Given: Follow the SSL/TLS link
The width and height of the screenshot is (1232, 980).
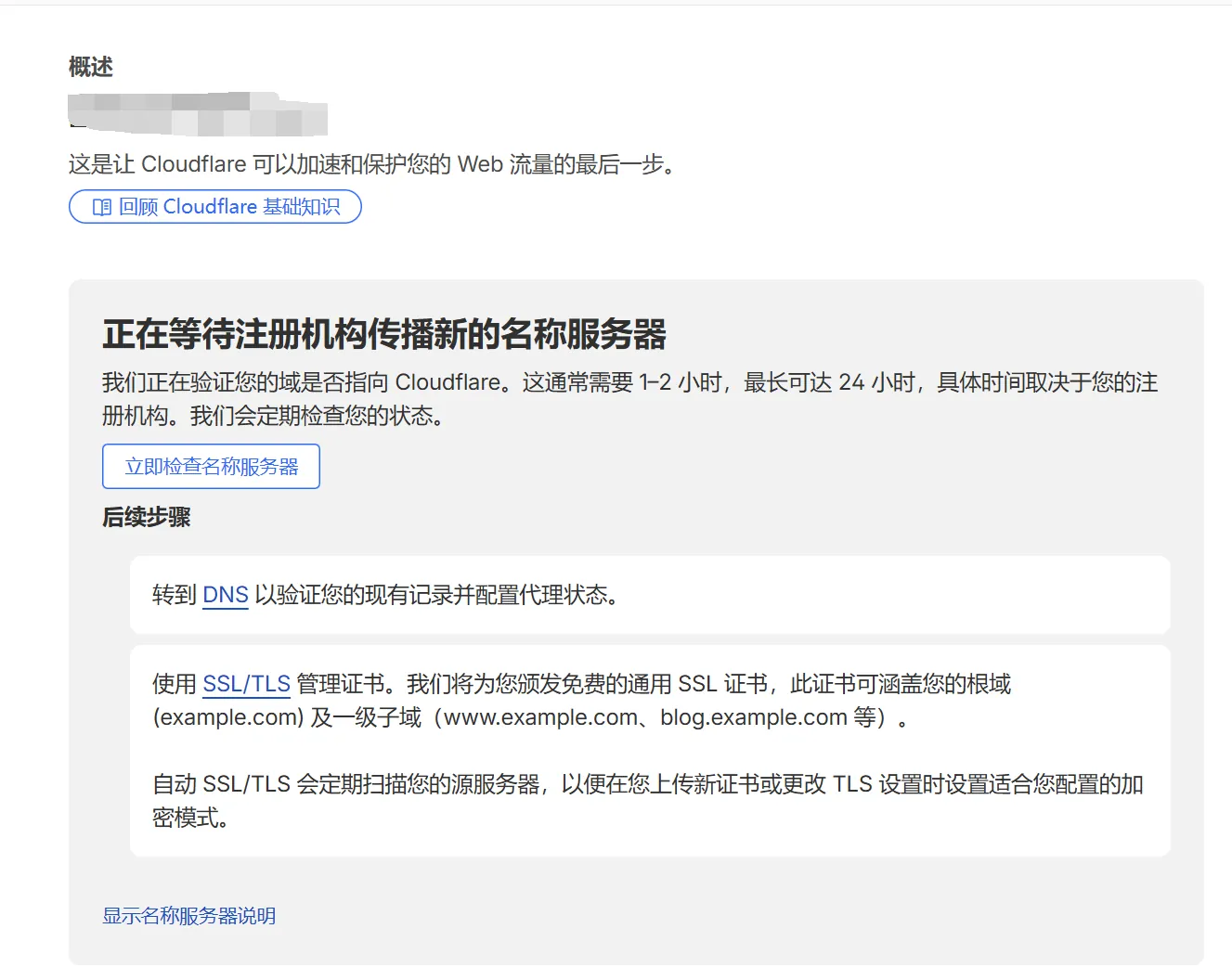Looking at the screenshot, I should click(x=246, y=684).
